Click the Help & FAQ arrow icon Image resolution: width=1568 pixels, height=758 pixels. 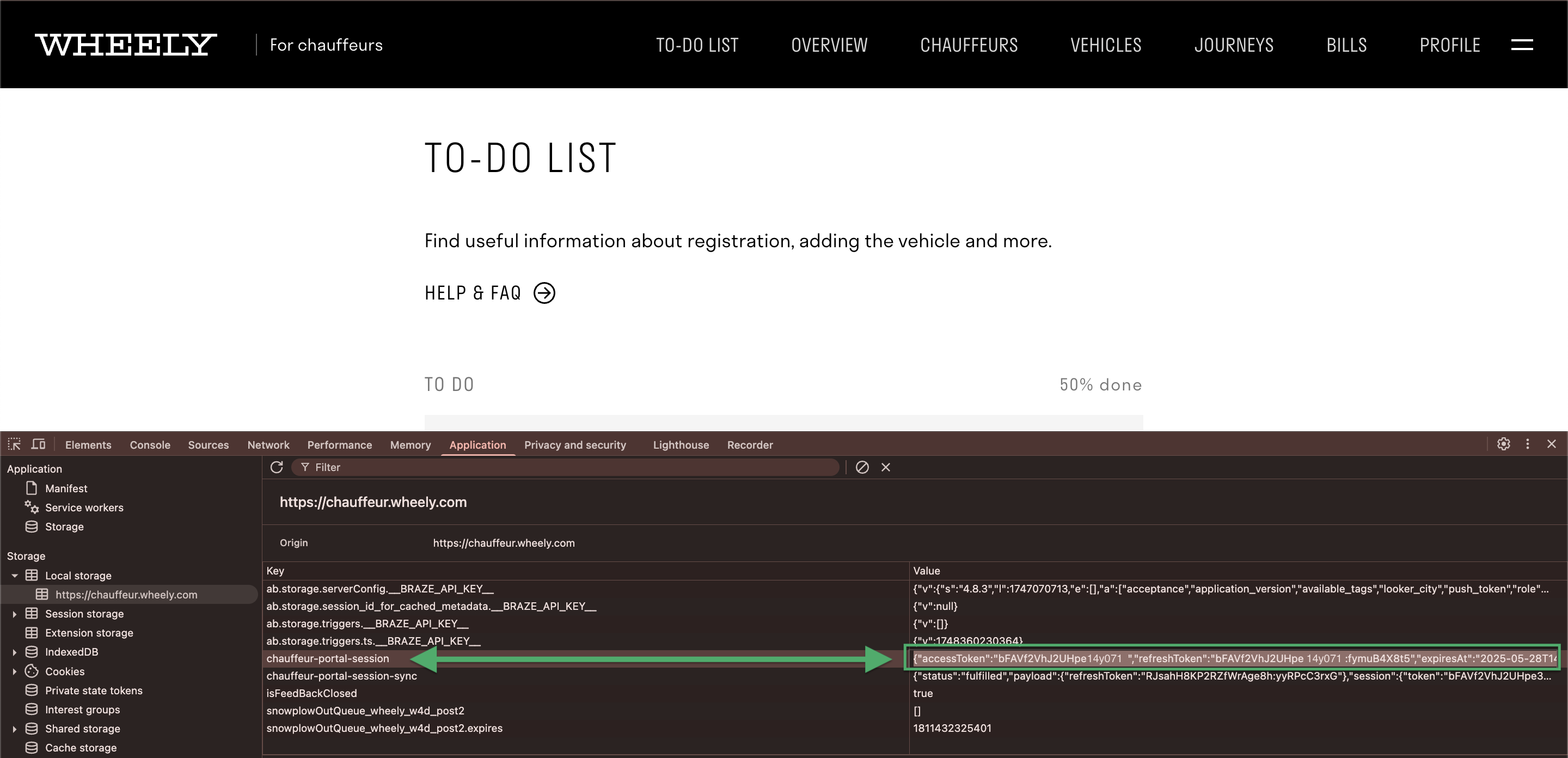pyautogui.click(x=544, y=293)
